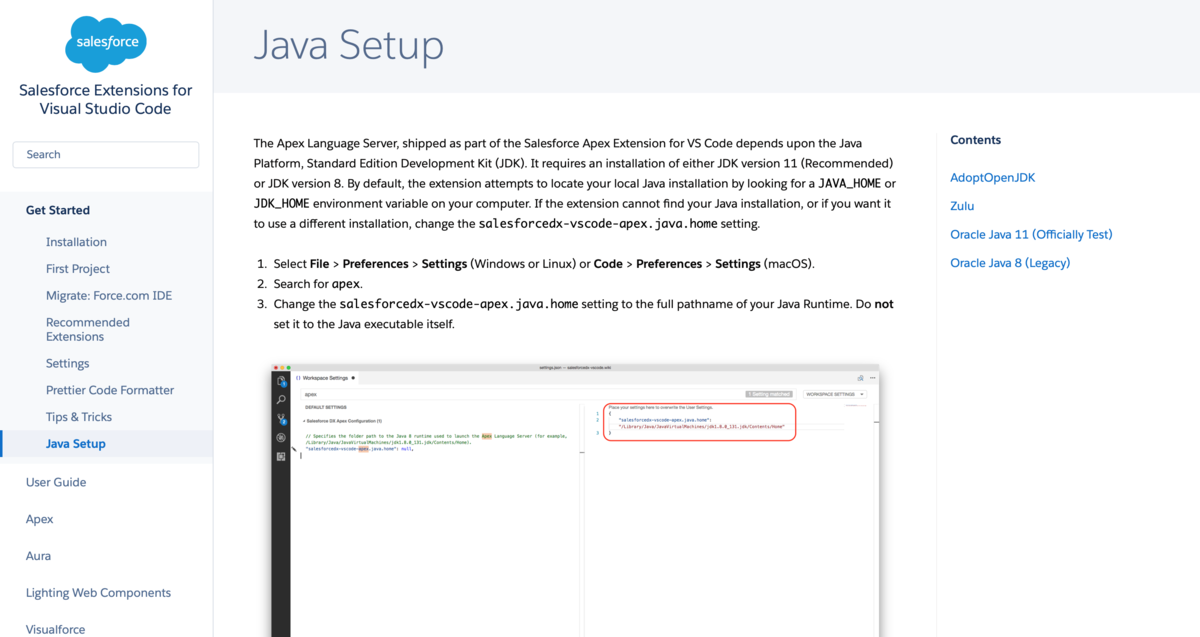Open the Search icon in the VS Code sidebar
Viewport: 1200px width, 637px height.
[x=281, y=398]
